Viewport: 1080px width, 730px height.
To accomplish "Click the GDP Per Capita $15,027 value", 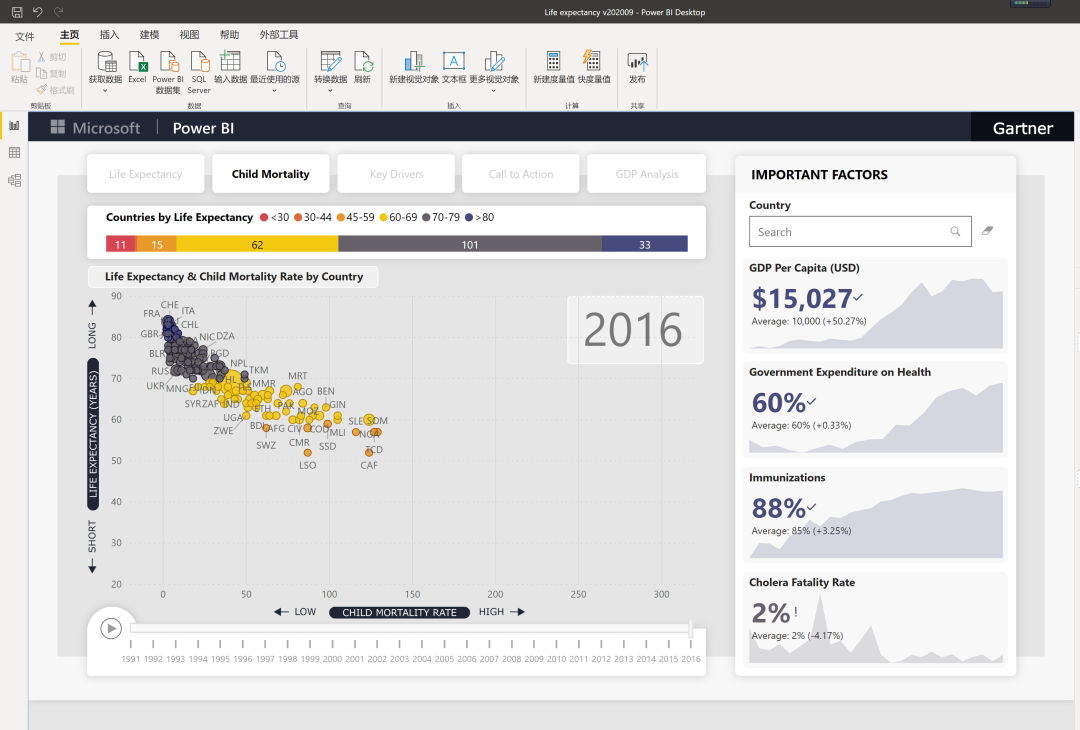I will coord(802,298).
